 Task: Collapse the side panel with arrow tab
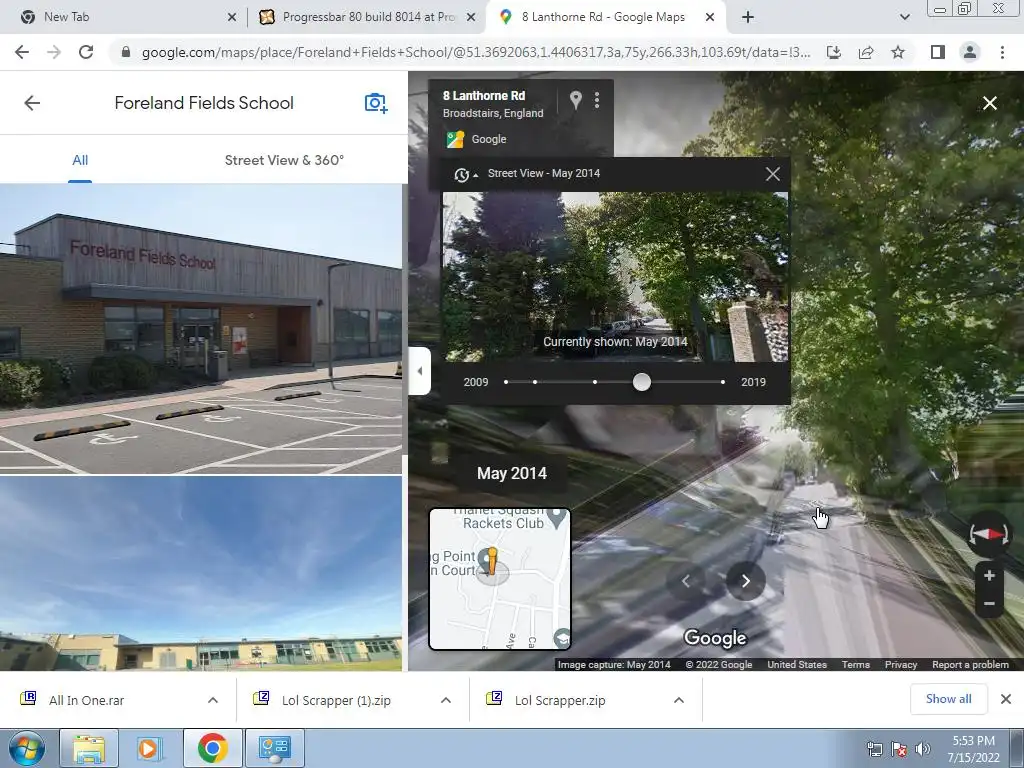coord(419,371)
